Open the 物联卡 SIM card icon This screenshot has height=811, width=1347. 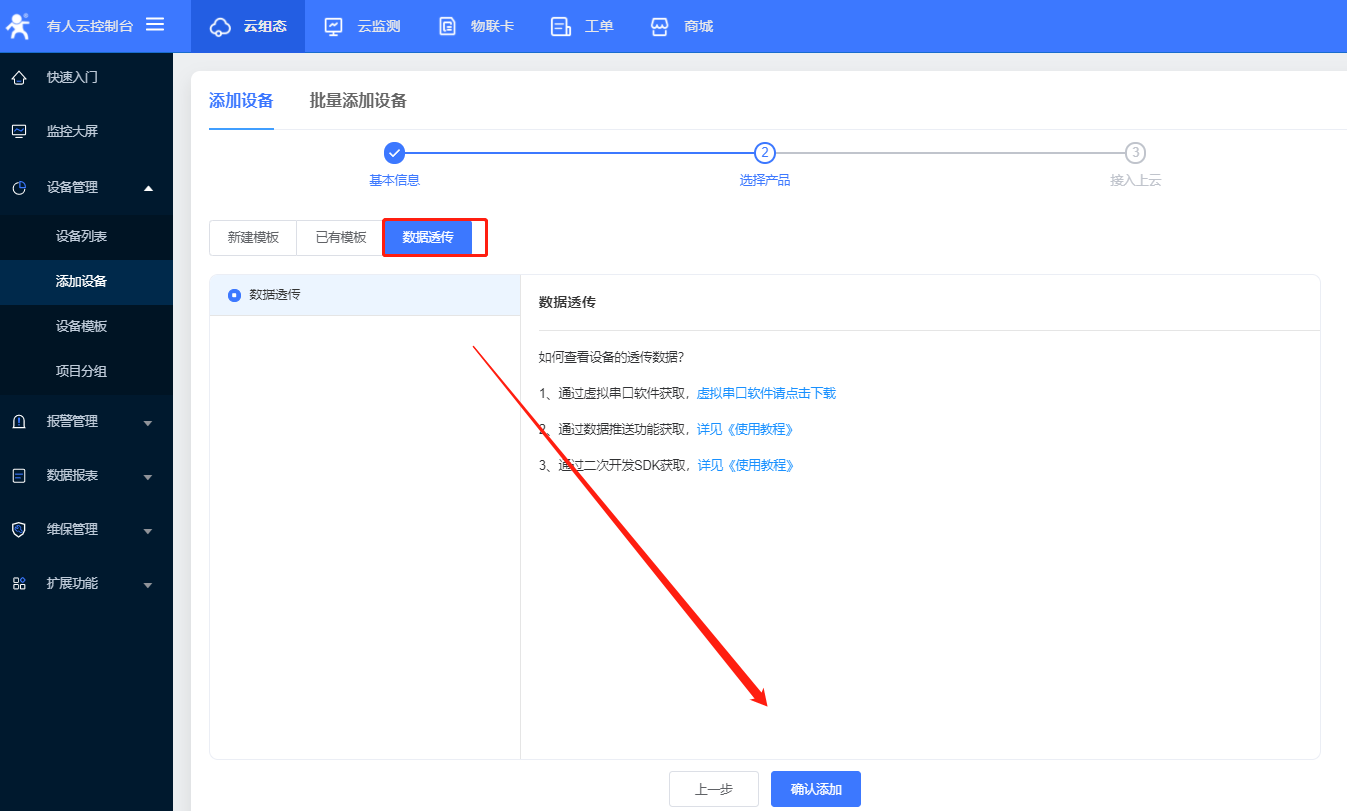tap(448, 27)
